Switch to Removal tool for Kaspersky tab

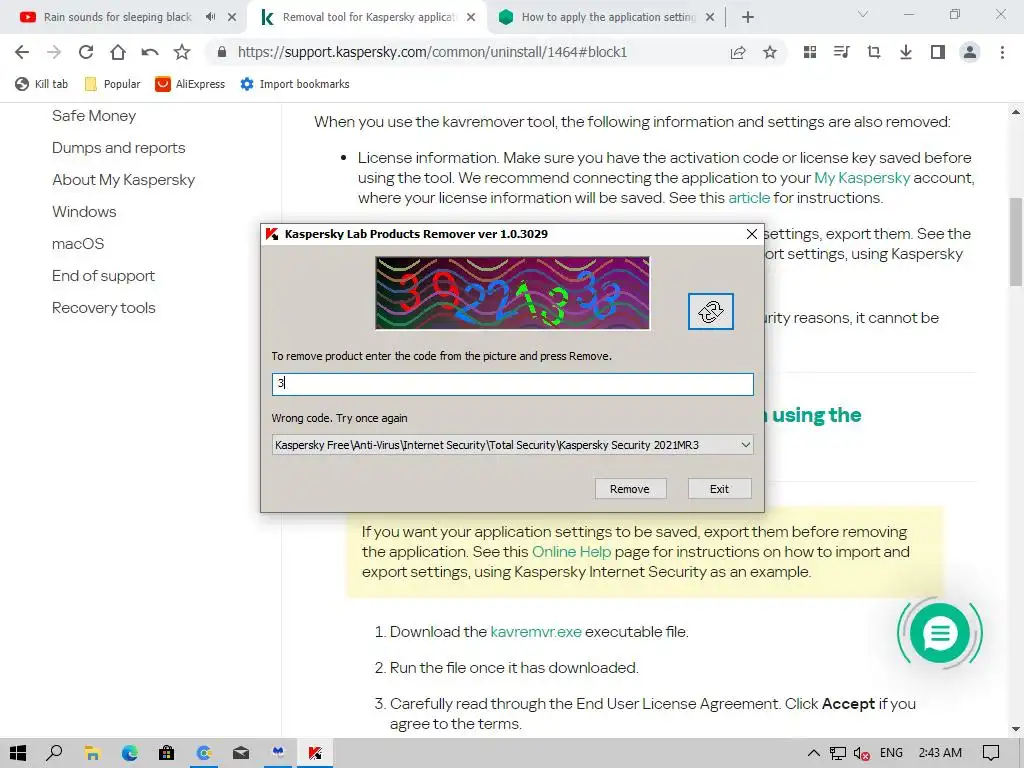369,17
